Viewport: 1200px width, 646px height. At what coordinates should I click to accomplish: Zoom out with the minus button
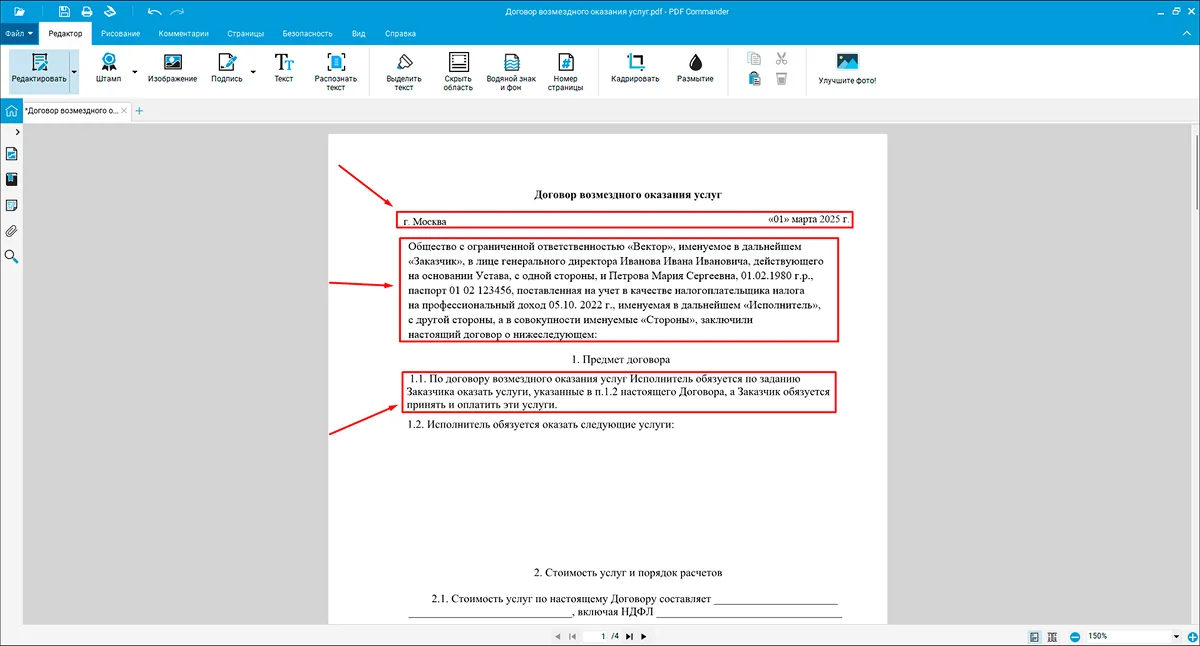(1075, 636)
